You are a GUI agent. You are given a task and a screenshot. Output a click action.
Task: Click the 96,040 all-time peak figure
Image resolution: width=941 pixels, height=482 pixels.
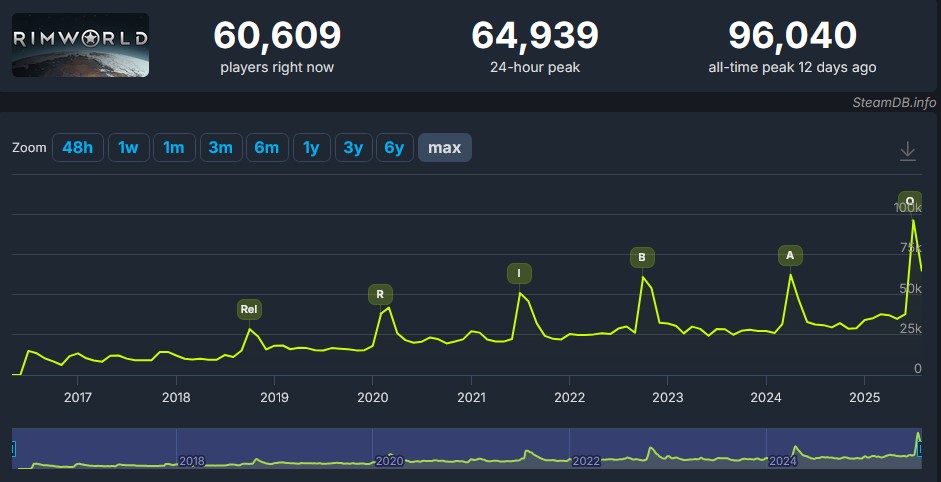[792, 36]
